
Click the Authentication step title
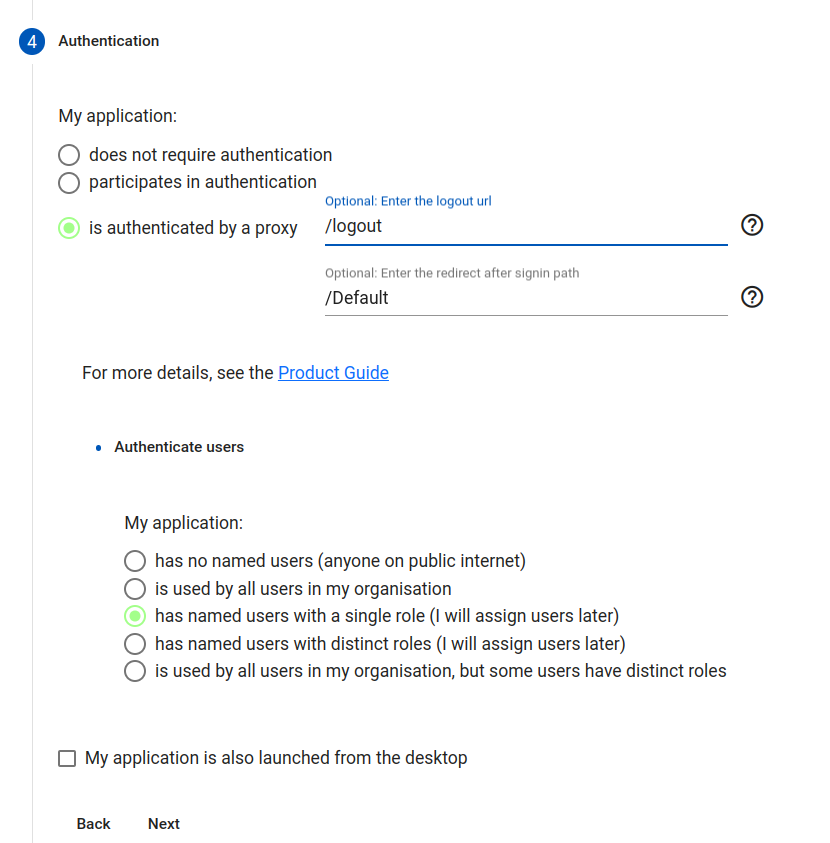tap(109, 41)
